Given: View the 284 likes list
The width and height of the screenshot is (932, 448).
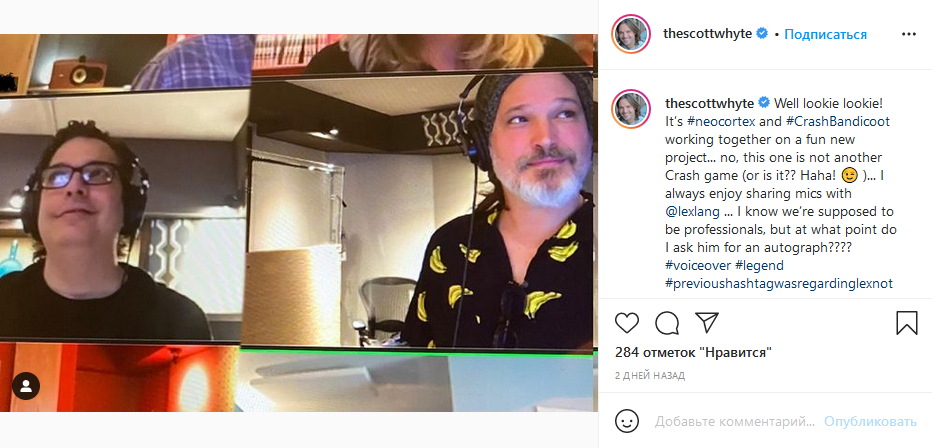Looking at the screenshot, I should (x=693, y=353).
